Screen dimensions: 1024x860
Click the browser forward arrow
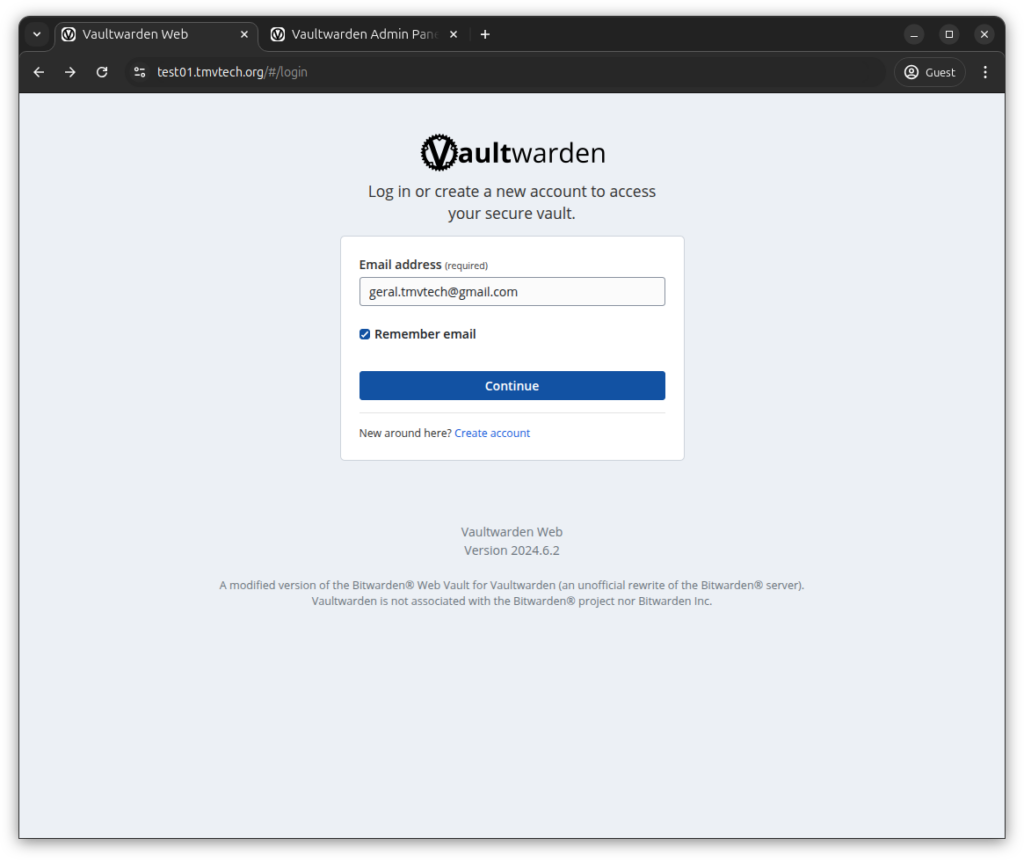click(70, 72)
